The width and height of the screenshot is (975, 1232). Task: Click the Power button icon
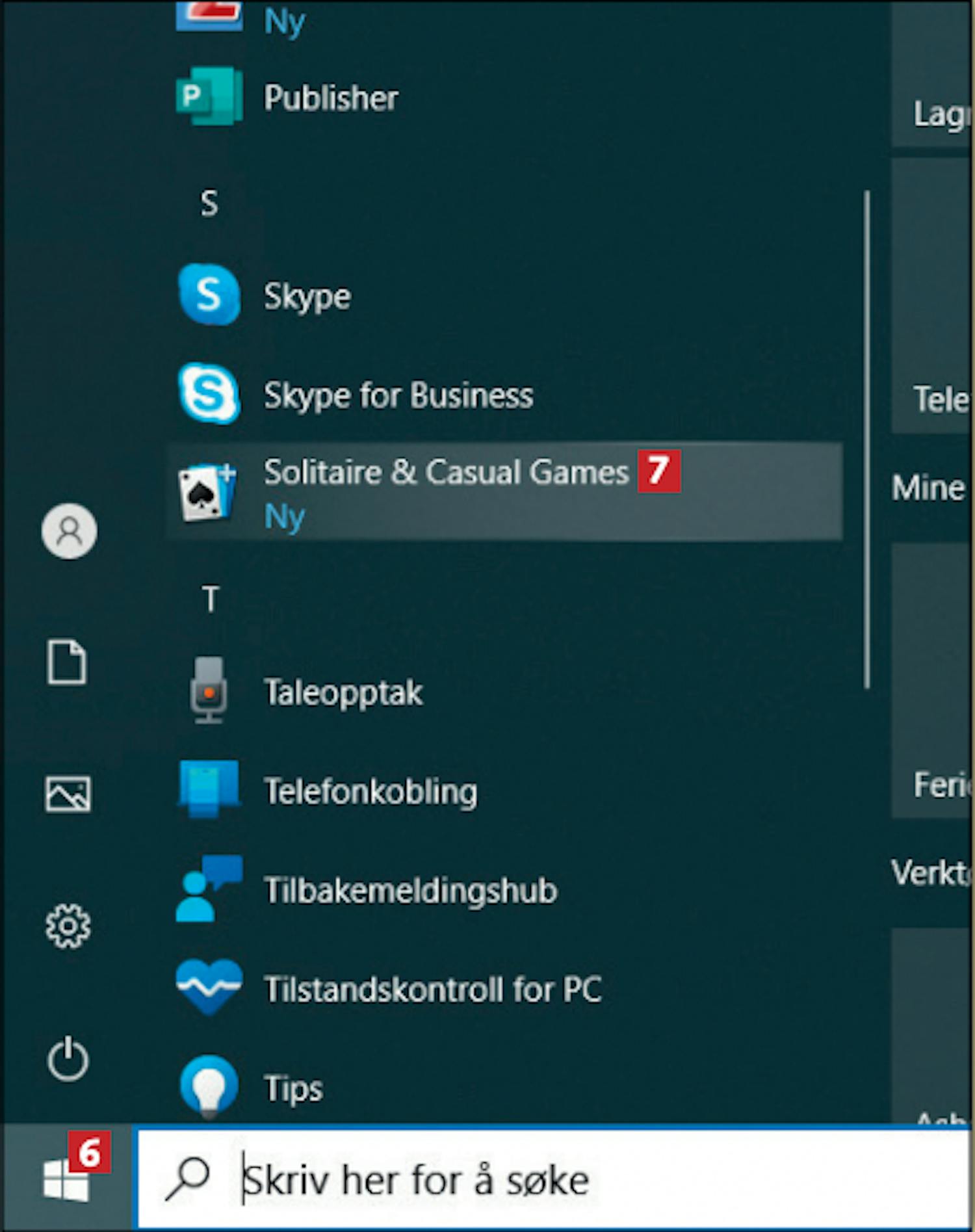click(68, 1058)
